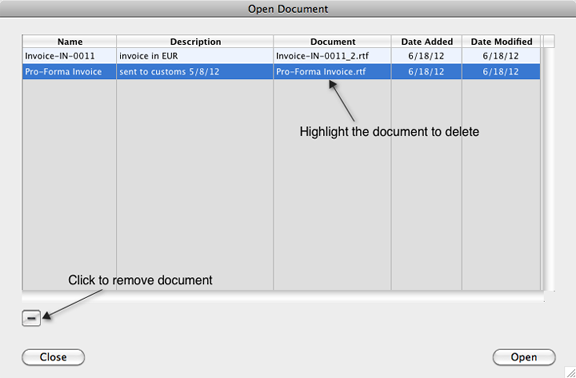Sort by the Date Added column header

coord(426,42)
